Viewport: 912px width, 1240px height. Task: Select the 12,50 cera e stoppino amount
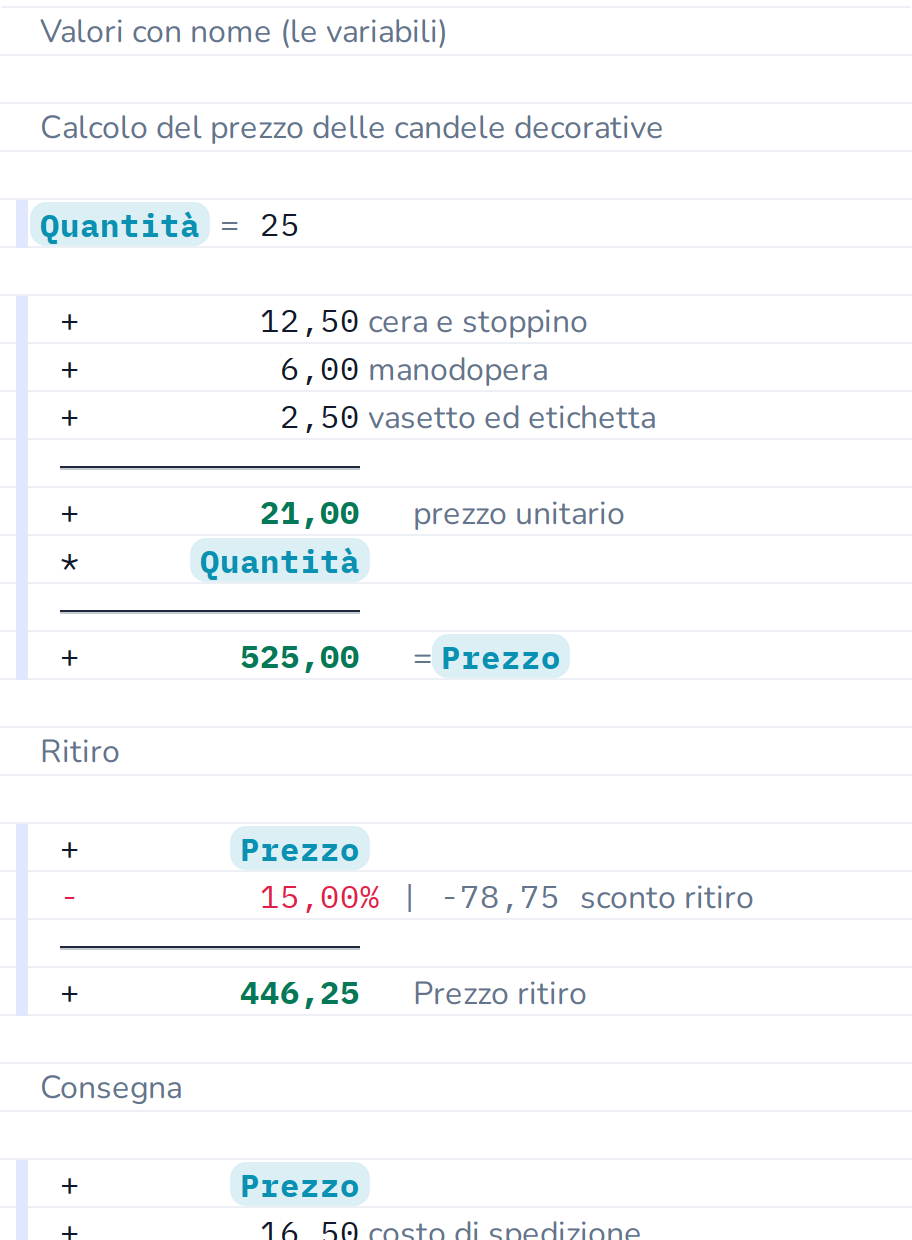[x=309, y=322]
